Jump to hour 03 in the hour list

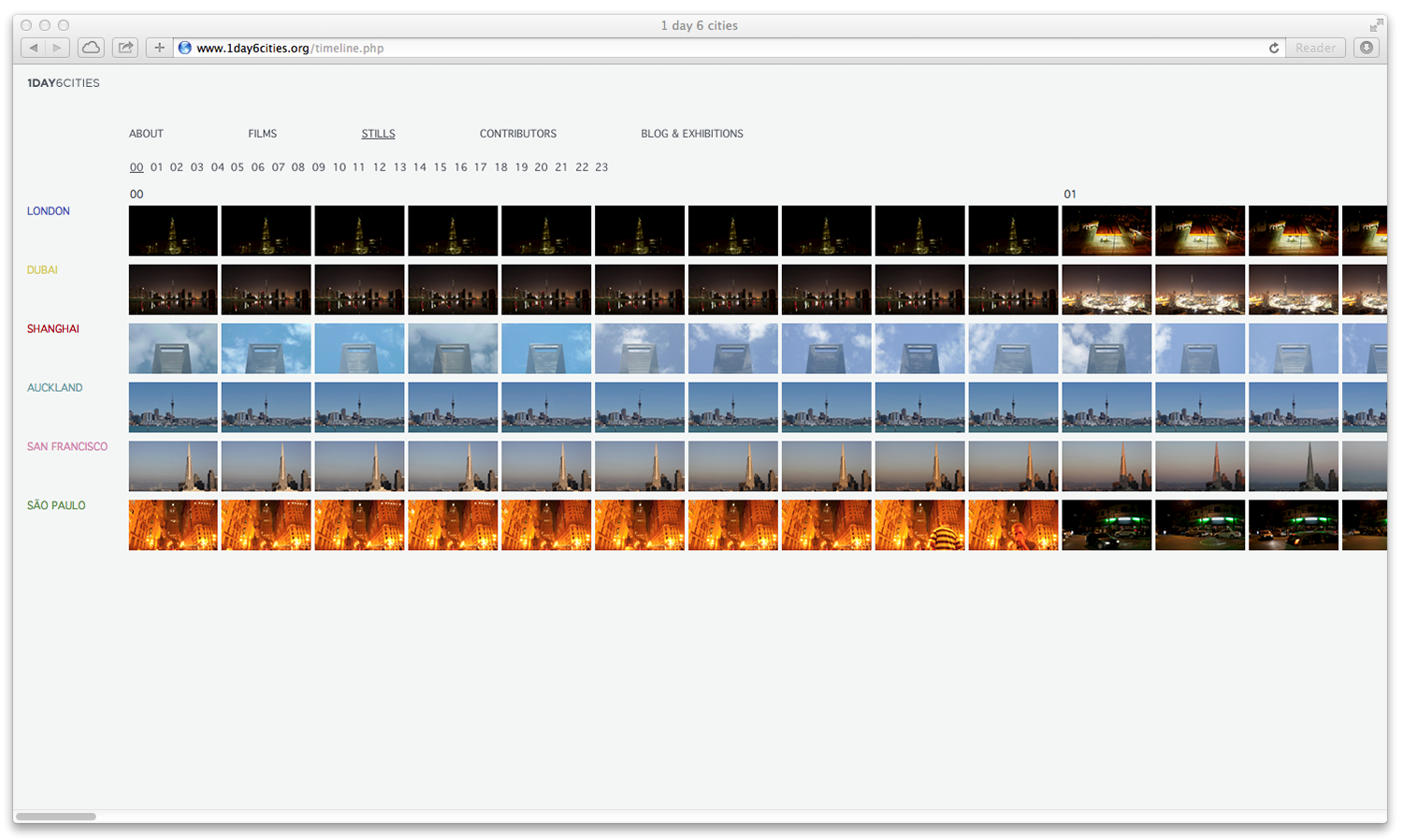(196, 167)
